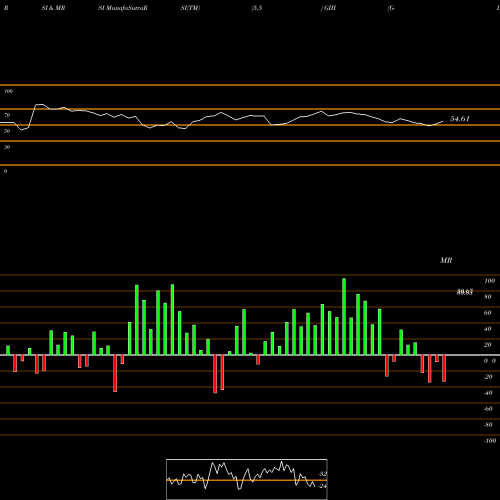Viewport: 500px width, 500px height.
Task: Click the 80 label on MR axis
Action: (488, 297)
